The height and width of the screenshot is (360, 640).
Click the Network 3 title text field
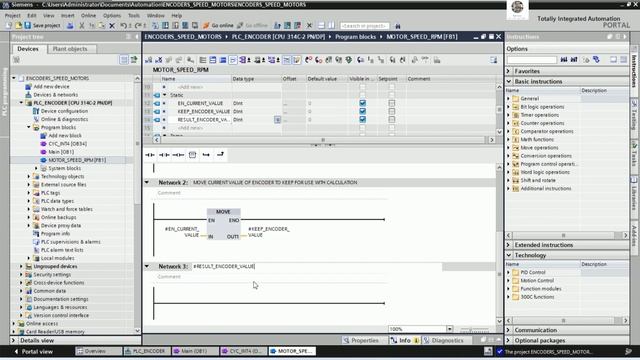tap(317, 266)
